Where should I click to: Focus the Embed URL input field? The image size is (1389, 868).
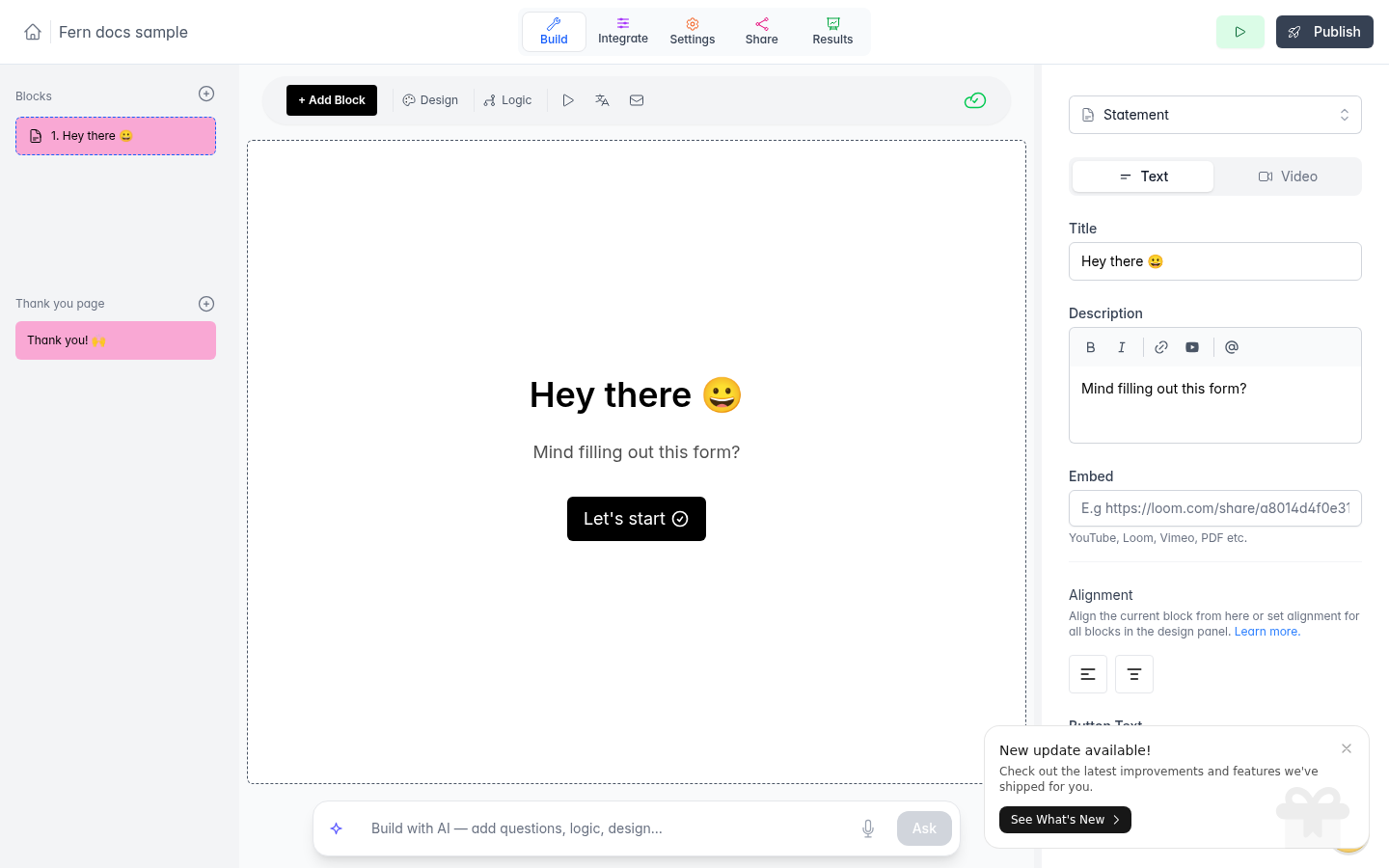pyautogui.click(x=1215, y=508)
